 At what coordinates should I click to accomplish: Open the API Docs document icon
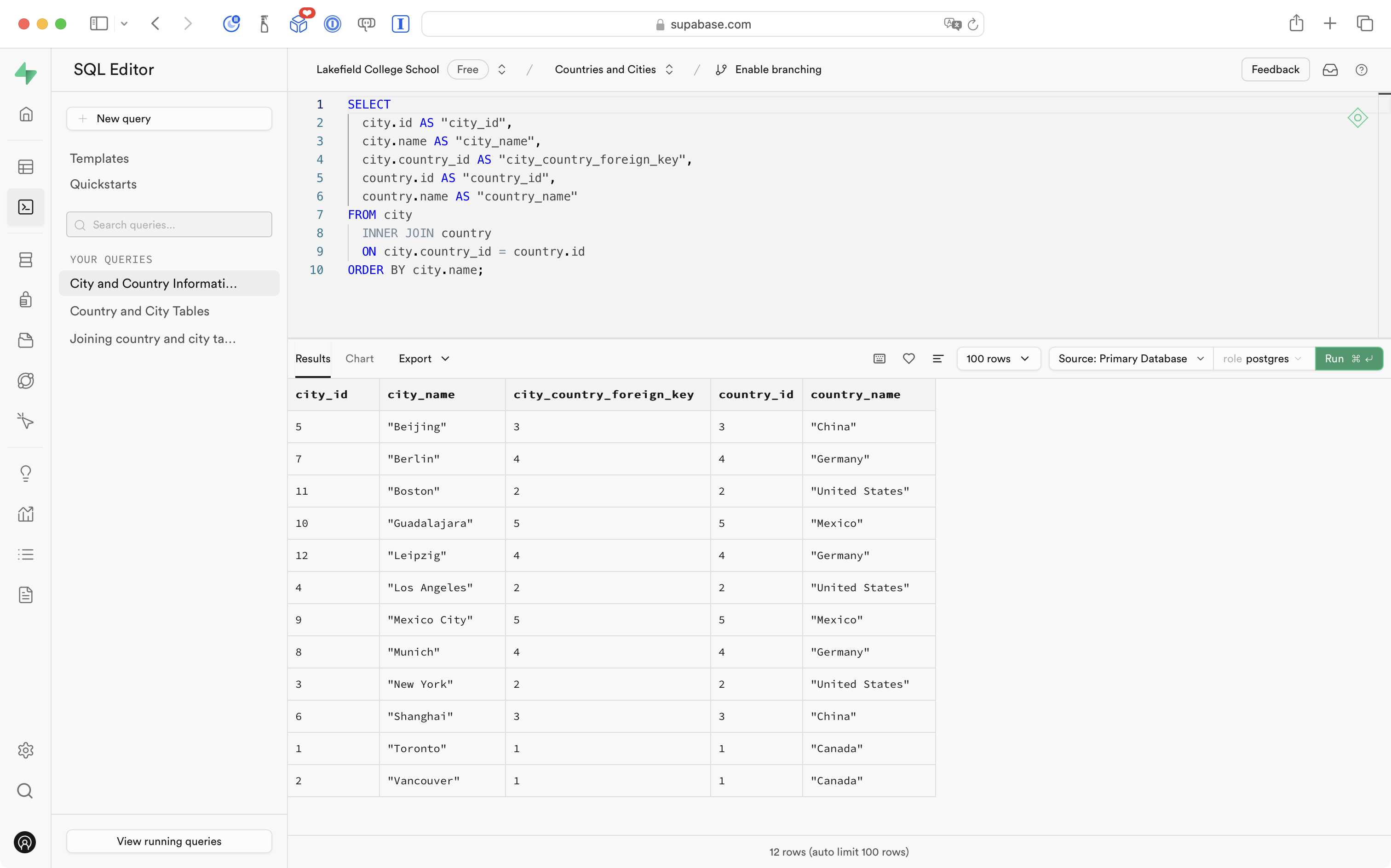click(x=26, y=595)
